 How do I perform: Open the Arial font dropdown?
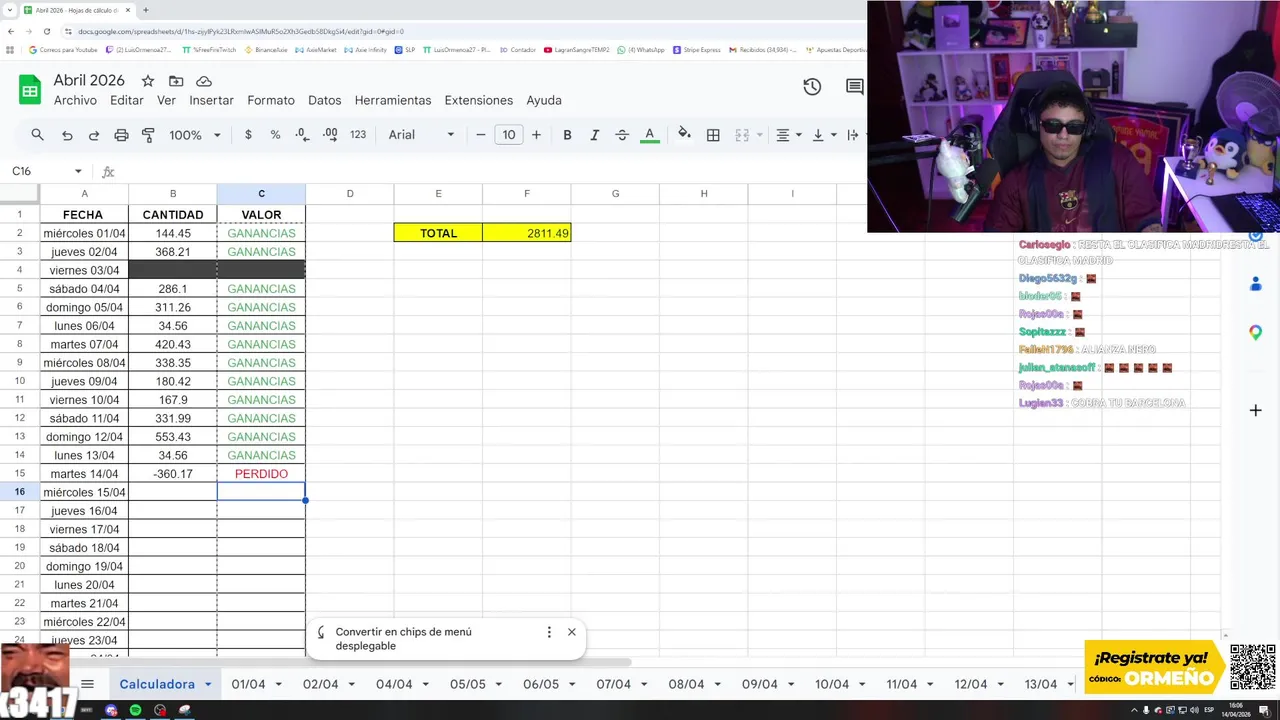click(x=421, y=135)
